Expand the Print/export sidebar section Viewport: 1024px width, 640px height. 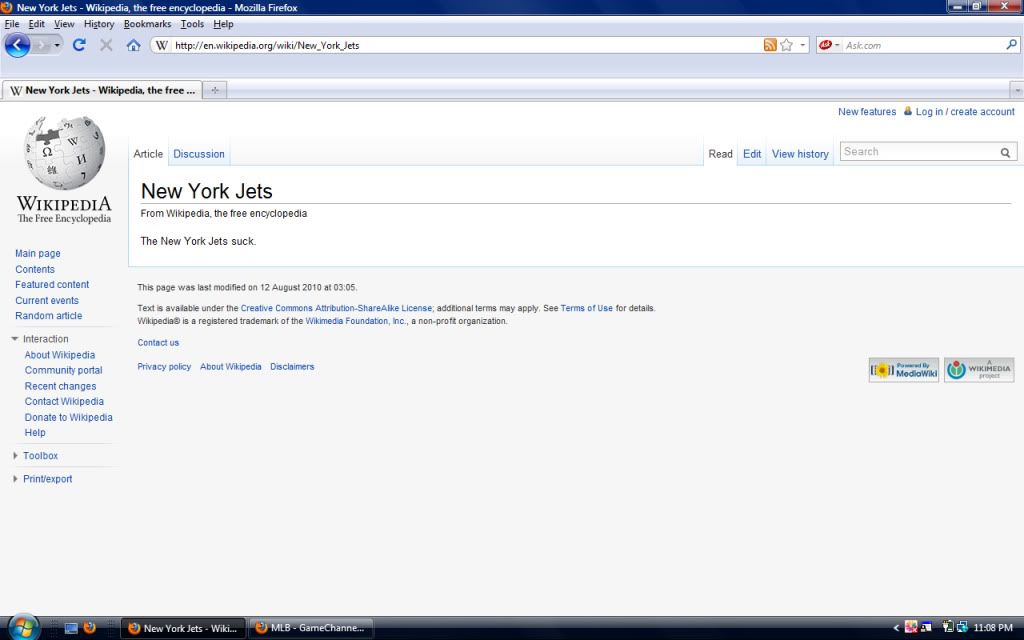14,479
